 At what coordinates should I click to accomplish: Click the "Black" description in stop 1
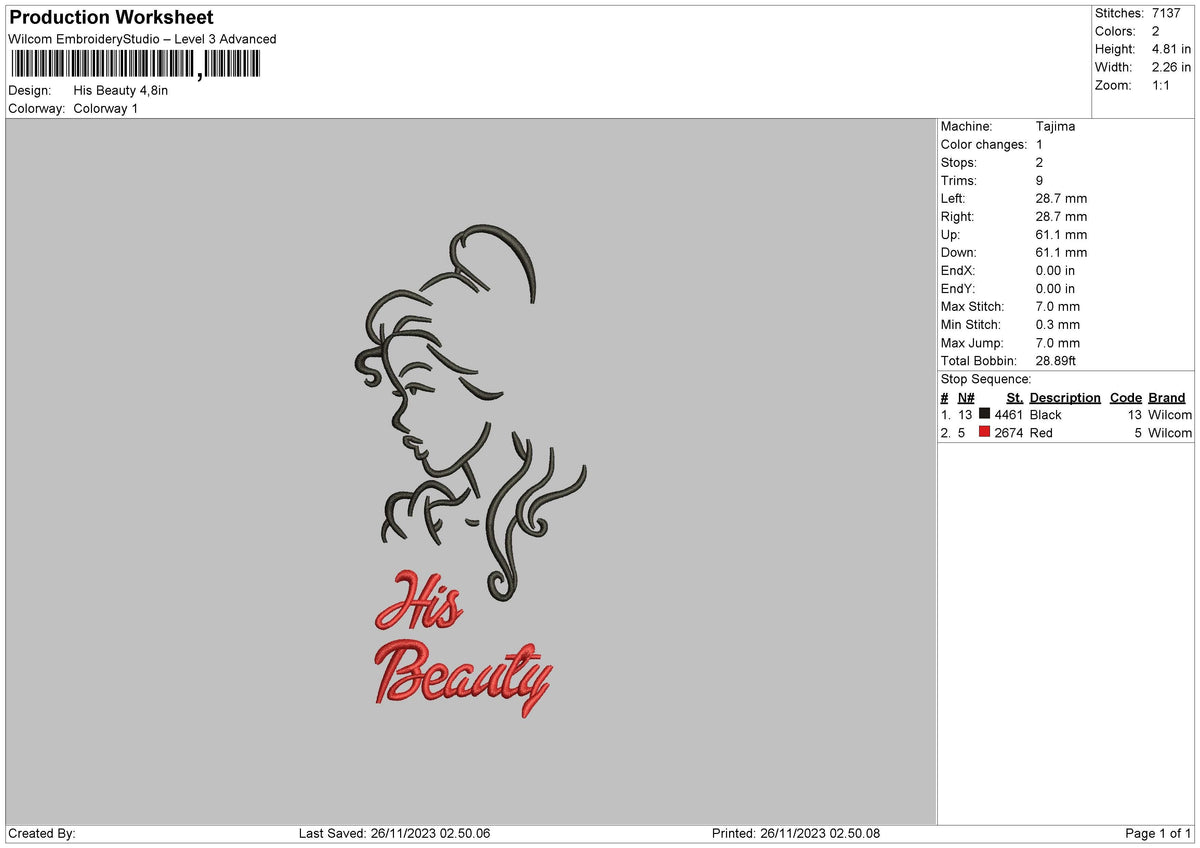(1045, 414)
